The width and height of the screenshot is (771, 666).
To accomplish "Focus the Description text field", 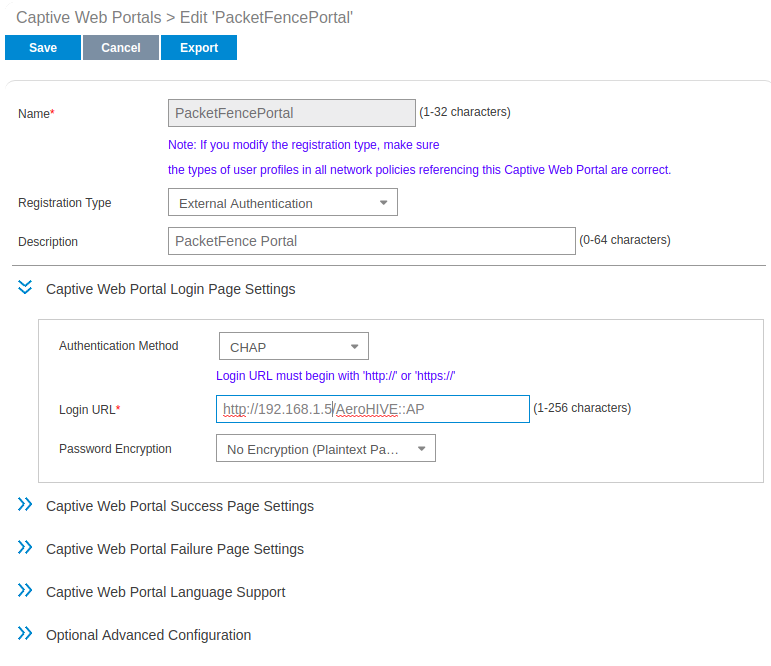I will [x=371, y=241].
